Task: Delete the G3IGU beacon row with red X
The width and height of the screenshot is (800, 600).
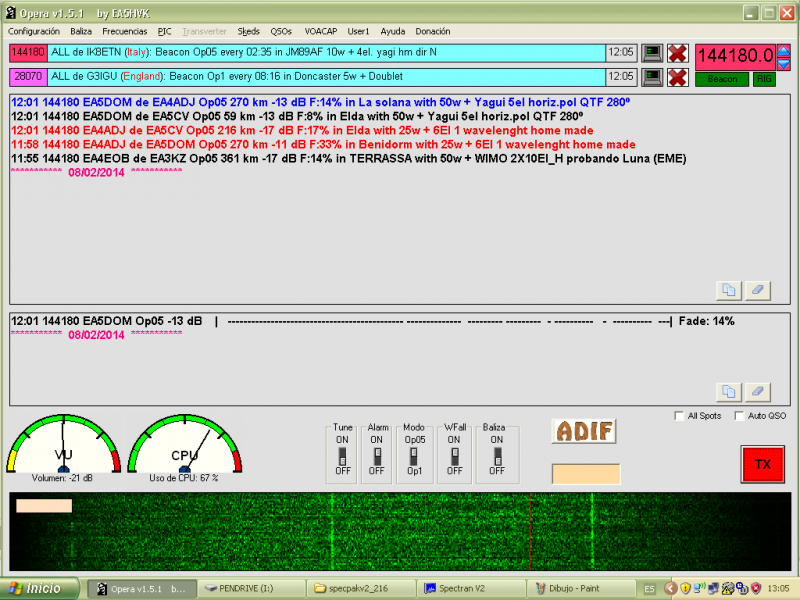Action: click(x=678, y=78)
